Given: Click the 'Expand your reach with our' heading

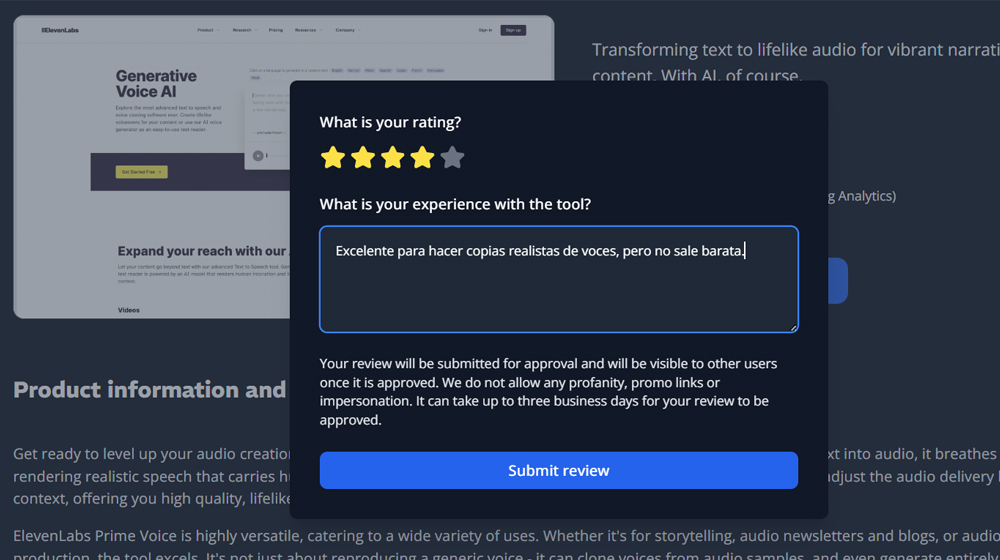Looking at the screenshot, I should pyautogui.click(x=202, y=251).
